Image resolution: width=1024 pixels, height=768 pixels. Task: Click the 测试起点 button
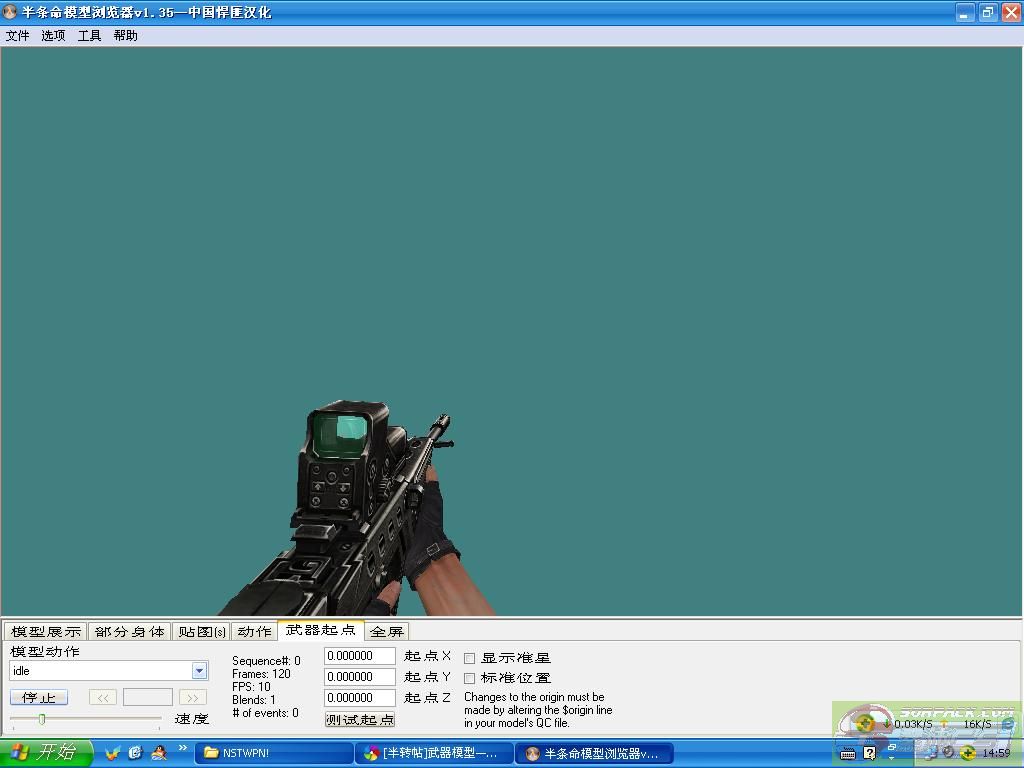pyautogui.click(x=360, y=719)
